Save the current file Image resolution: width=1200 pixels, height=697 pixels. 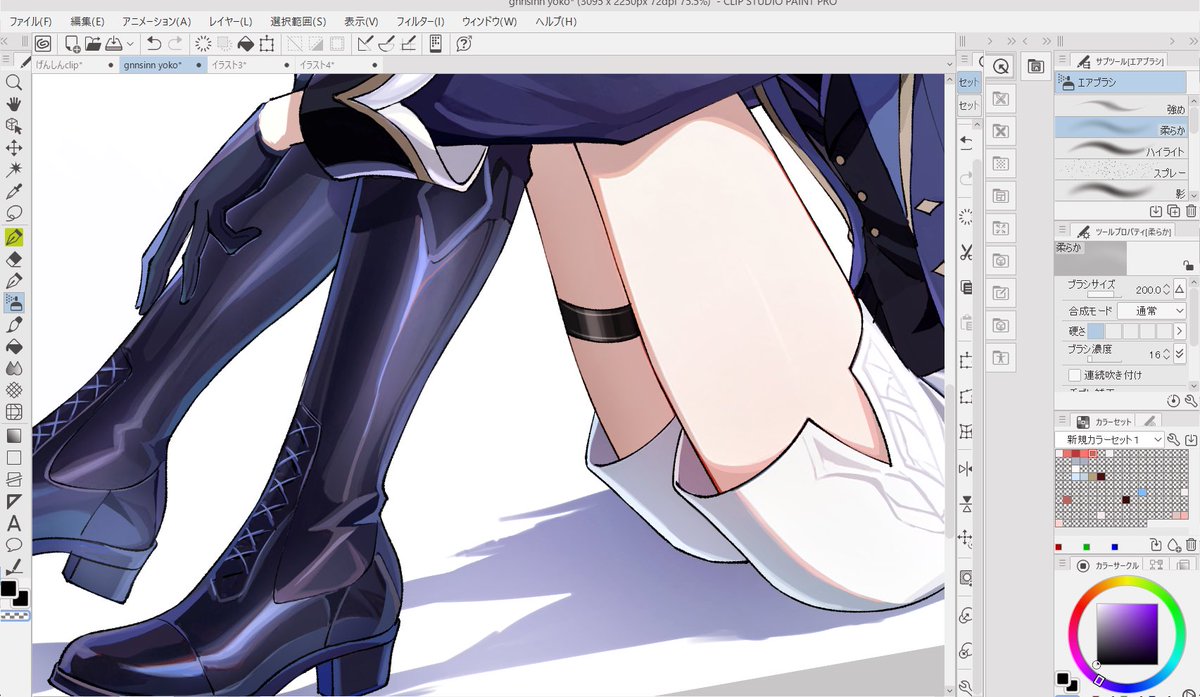(x=113, y=43)
